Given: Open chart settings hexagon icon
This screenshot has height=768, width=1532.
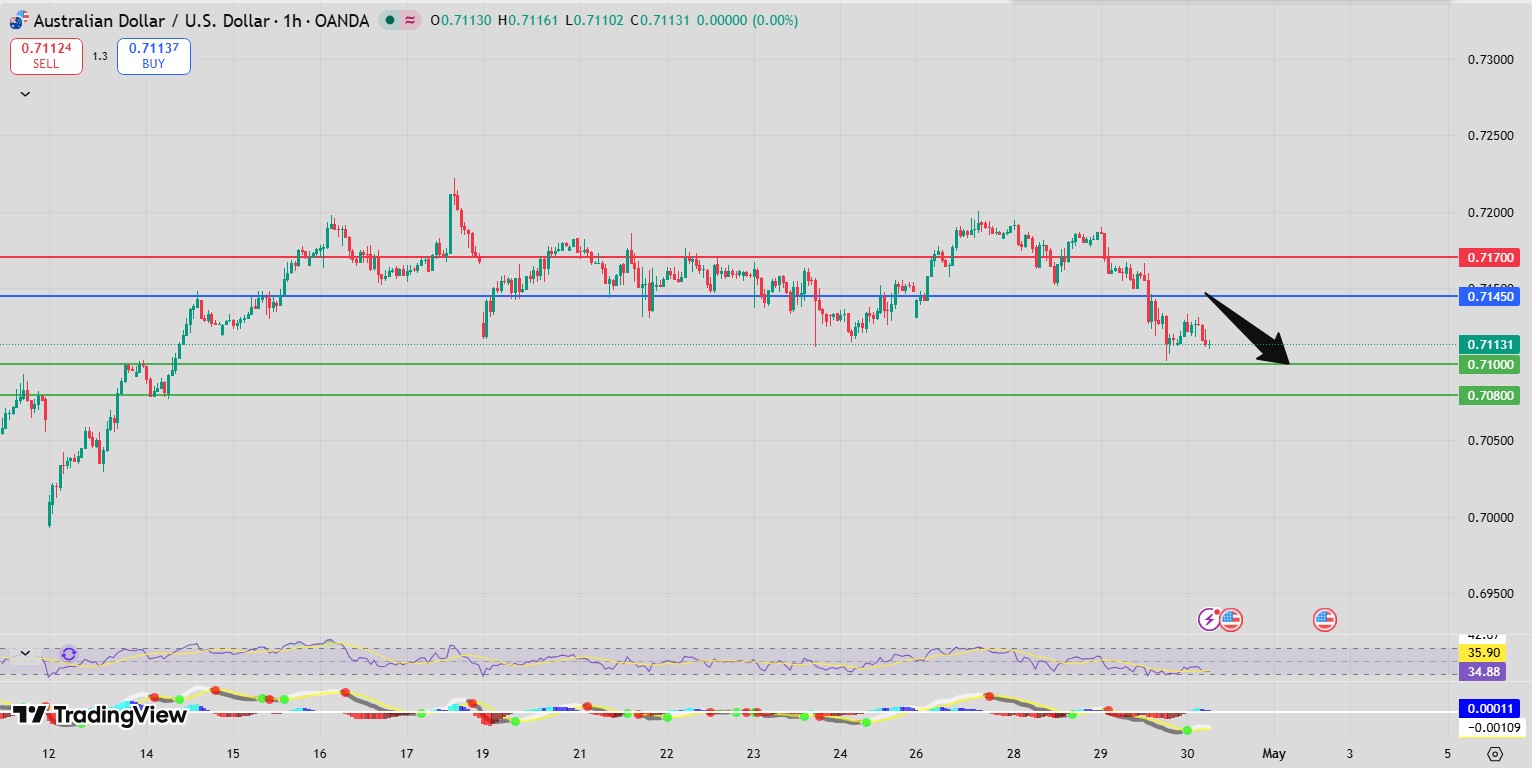Looking at the screenshot, I should tap(1494, 753).
